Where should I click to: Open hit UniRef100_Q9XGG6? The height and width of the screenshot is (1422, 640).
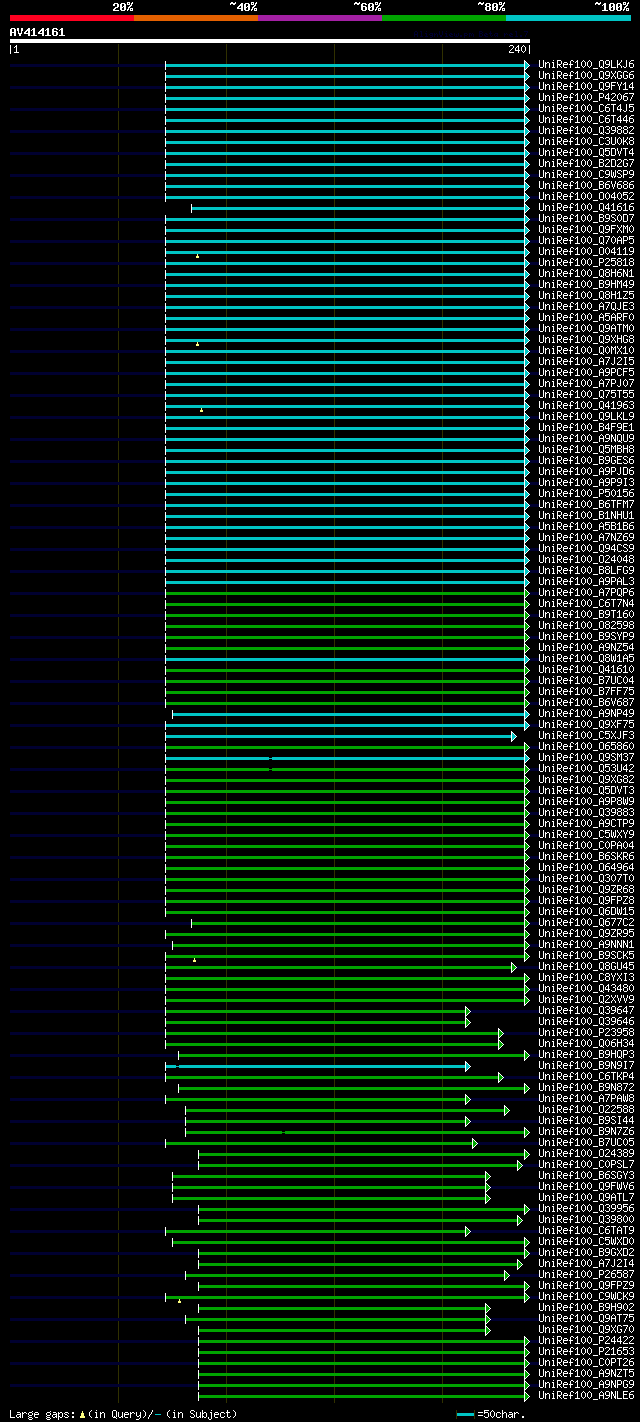pyautogui.click(x=586, y=75)
